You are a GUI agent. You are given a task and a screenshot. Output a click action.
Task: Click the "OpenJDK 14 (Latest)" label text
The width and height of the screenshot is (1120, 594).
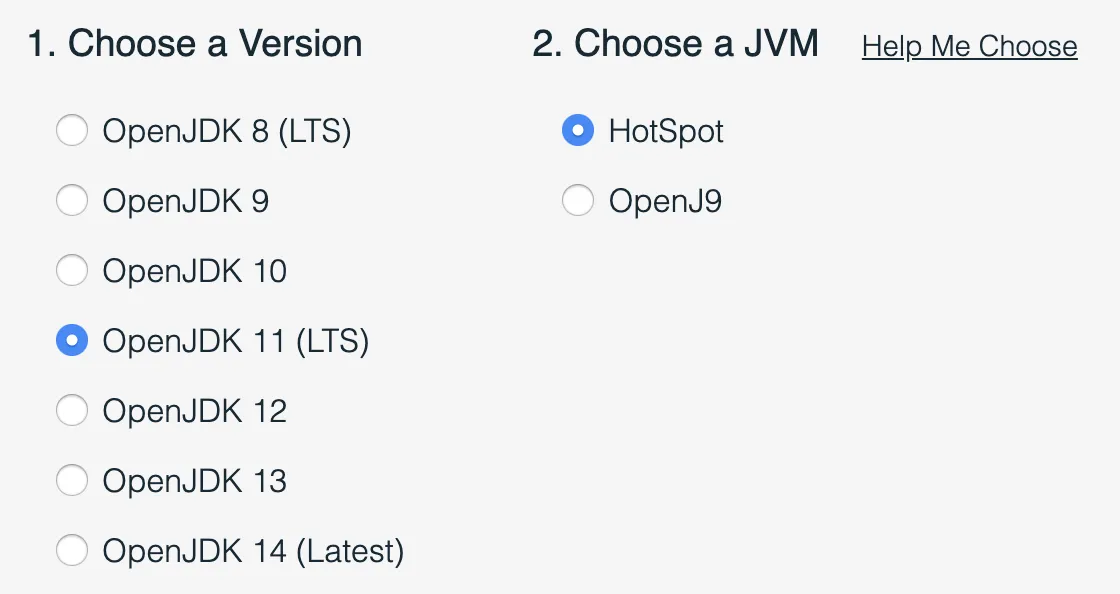[253, 551]
